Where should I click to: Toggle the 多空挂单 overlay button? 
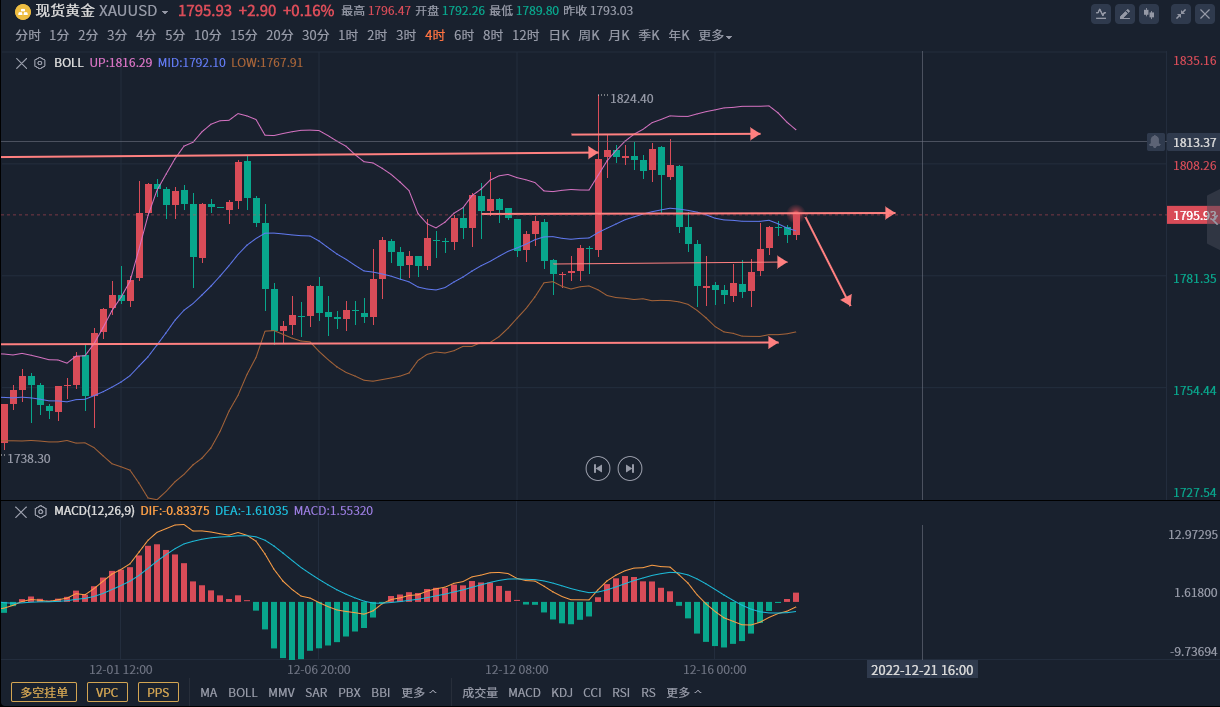point(44,692)
